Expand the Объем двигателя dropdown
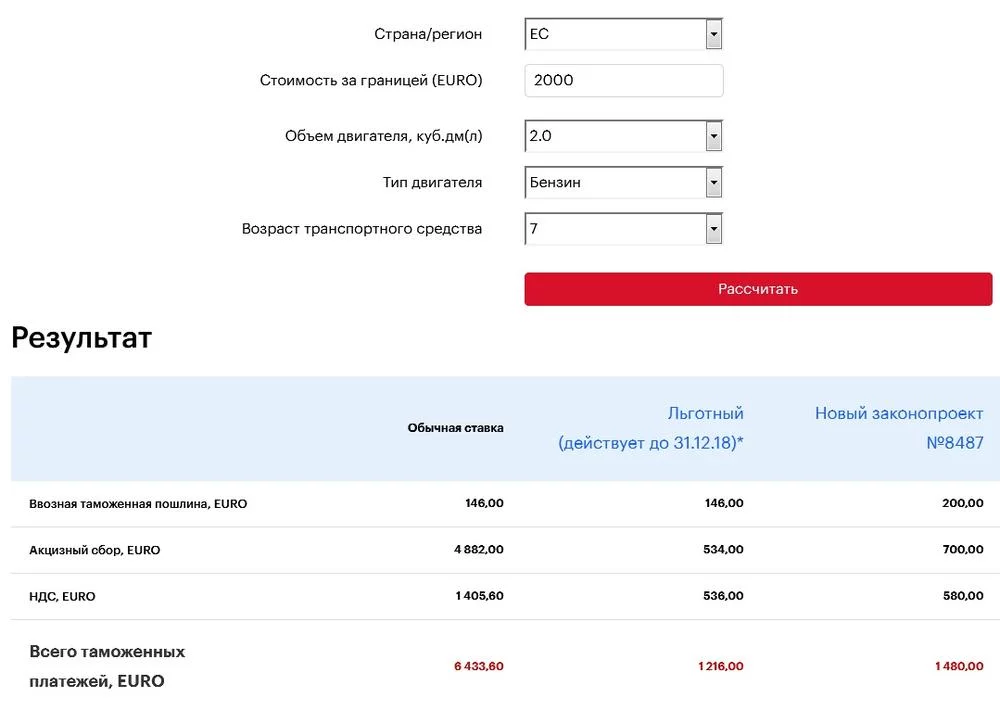This screenshot has height=710, width=1000. tap(623, 136)
